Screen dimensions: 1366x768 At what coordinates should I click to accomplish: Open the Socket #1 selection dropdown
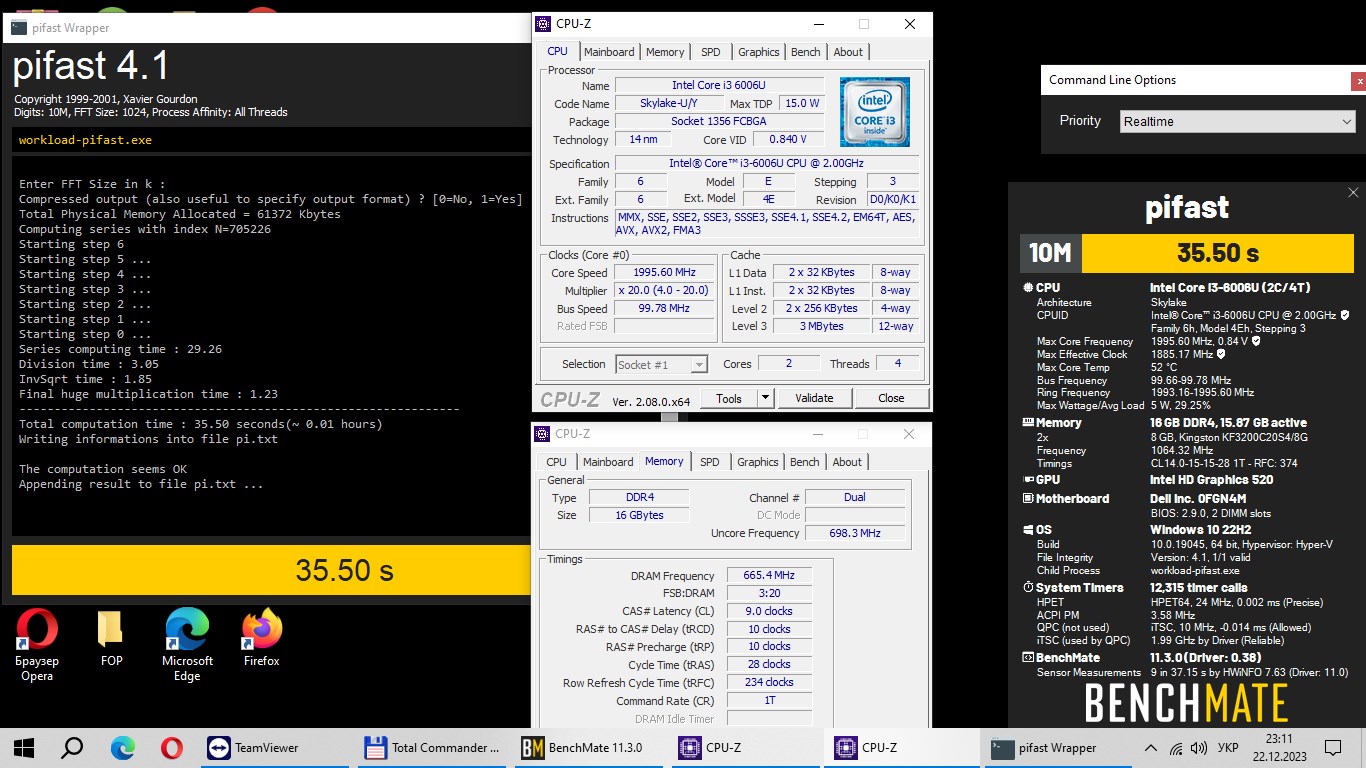point(661,364)
